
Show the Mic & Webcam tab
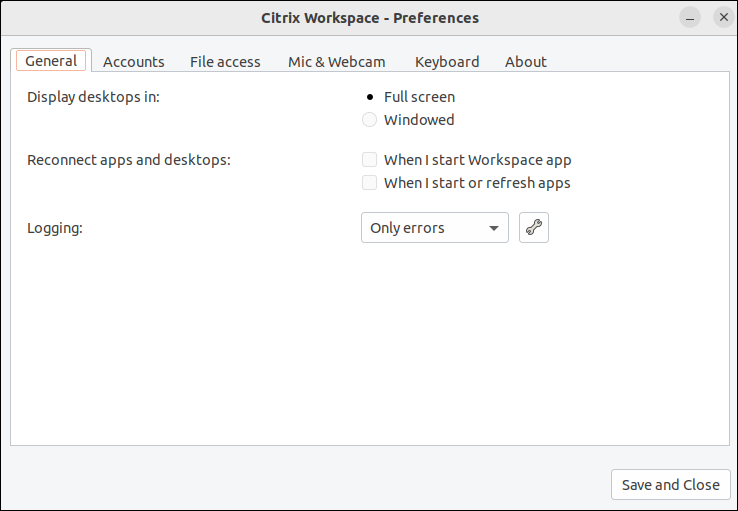coord(337,62)
